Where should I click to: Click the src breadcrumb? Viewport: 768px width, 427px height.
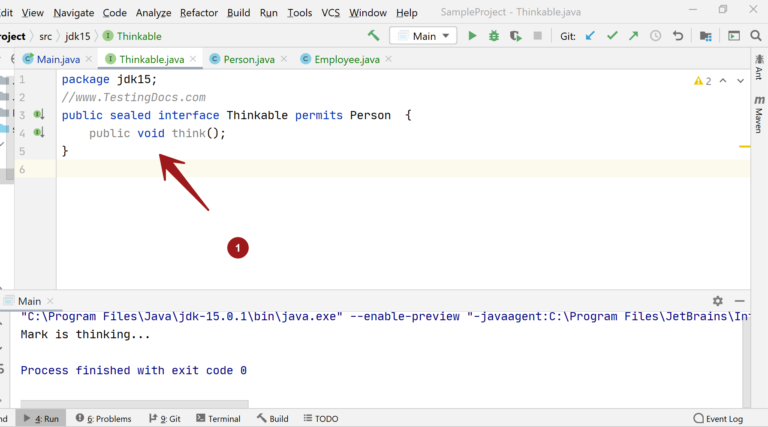(46, 36)
